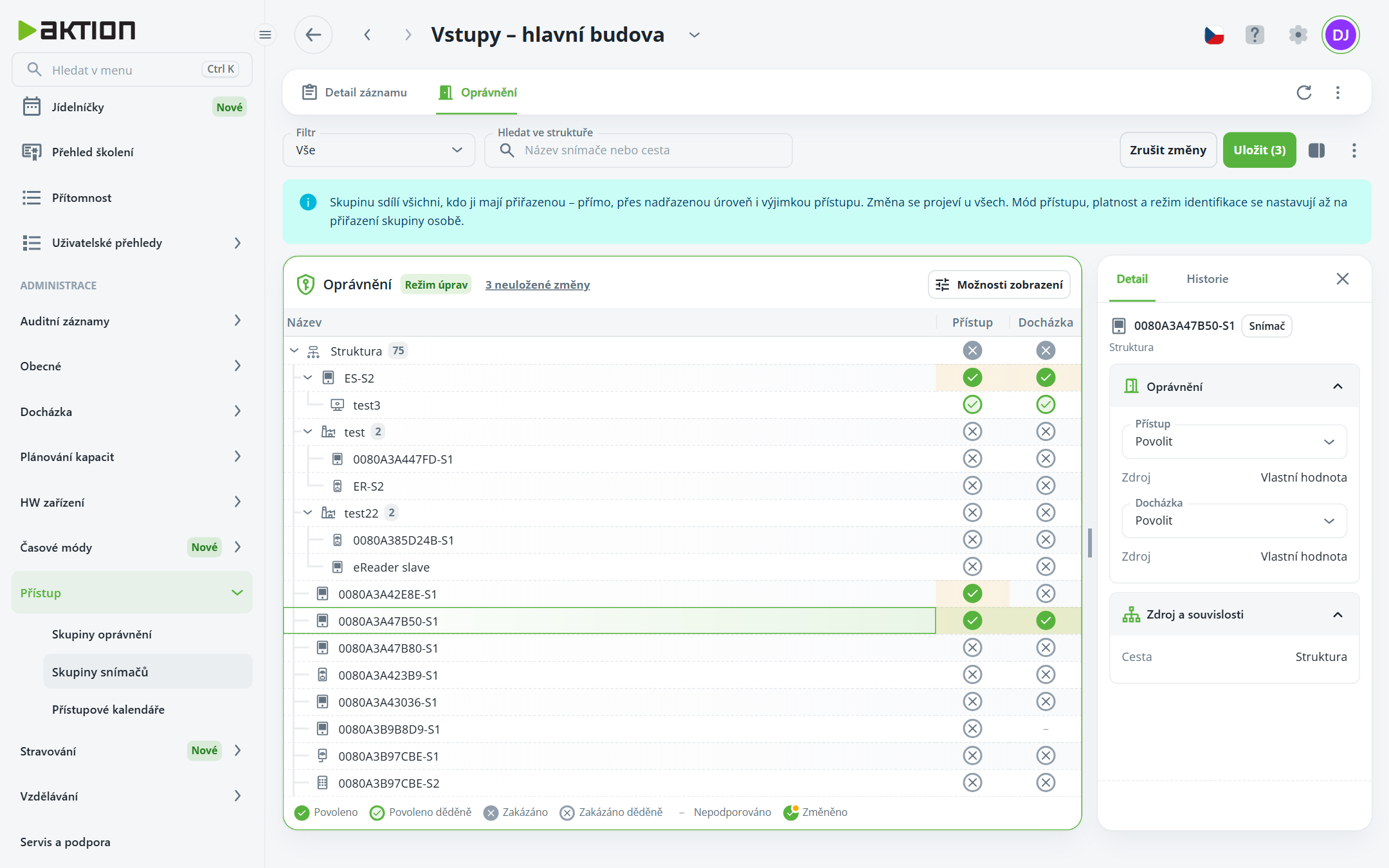Toggle Přístup permission for the Struktura root row
This screenshot has width=1389, height=868.
pyautogui.click(x=972, y=350)
